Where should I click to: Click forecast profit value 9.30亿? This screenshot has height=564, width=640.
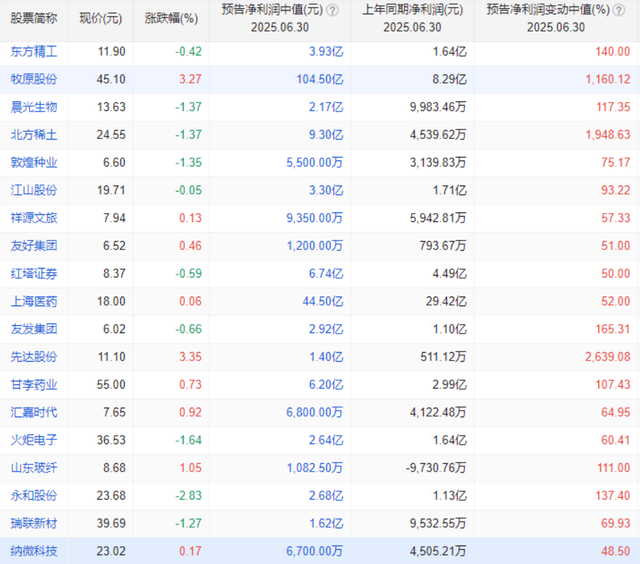(326, 135)
